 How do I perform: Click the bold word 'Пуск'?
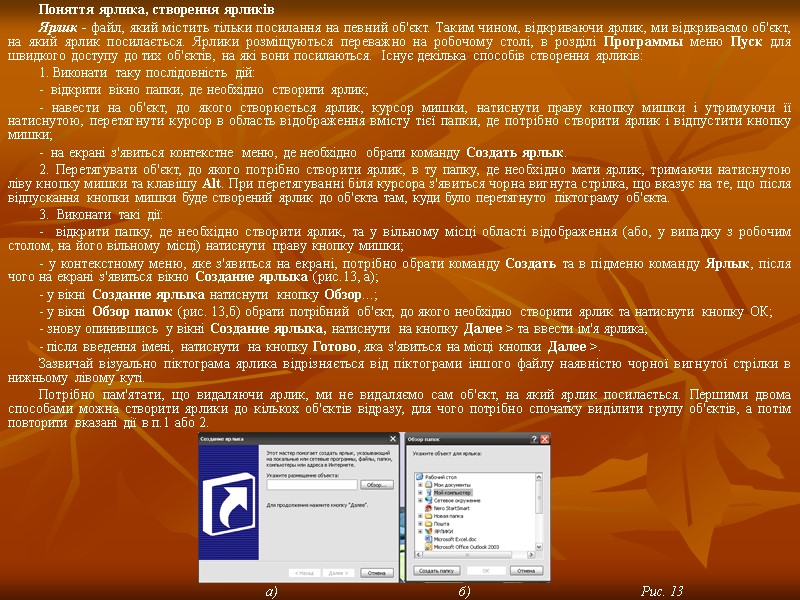746,42
